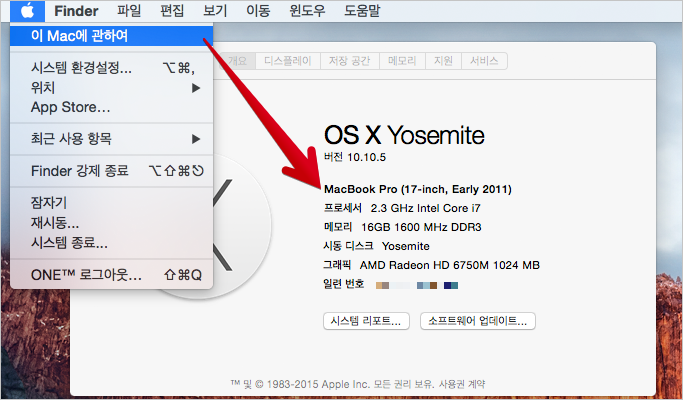
Task: Click the 16GB 1600 MHz DDR3 value
Action: [421, 227]
